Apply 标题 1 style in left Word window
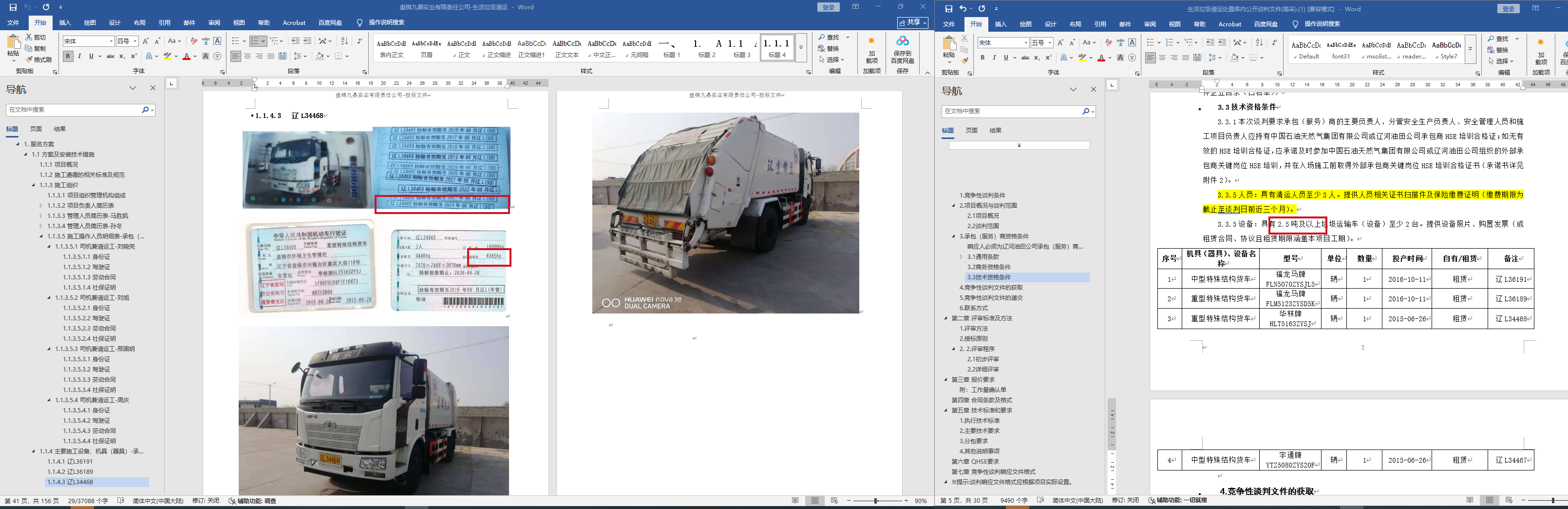 pyautogui.click(x=671, y=48)
